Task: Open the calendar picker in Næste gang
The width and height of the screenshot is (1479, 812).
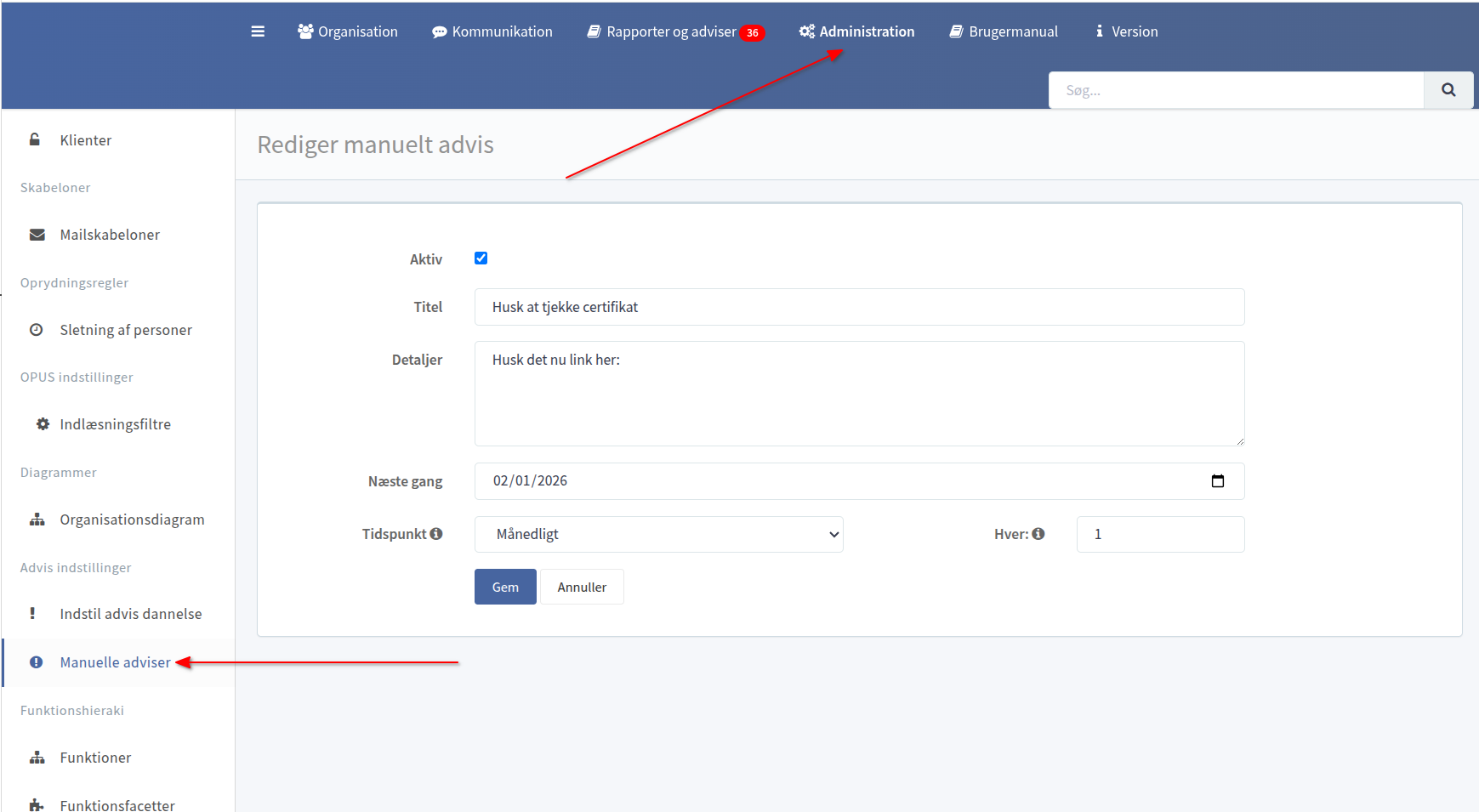Action: point(1217,481)
